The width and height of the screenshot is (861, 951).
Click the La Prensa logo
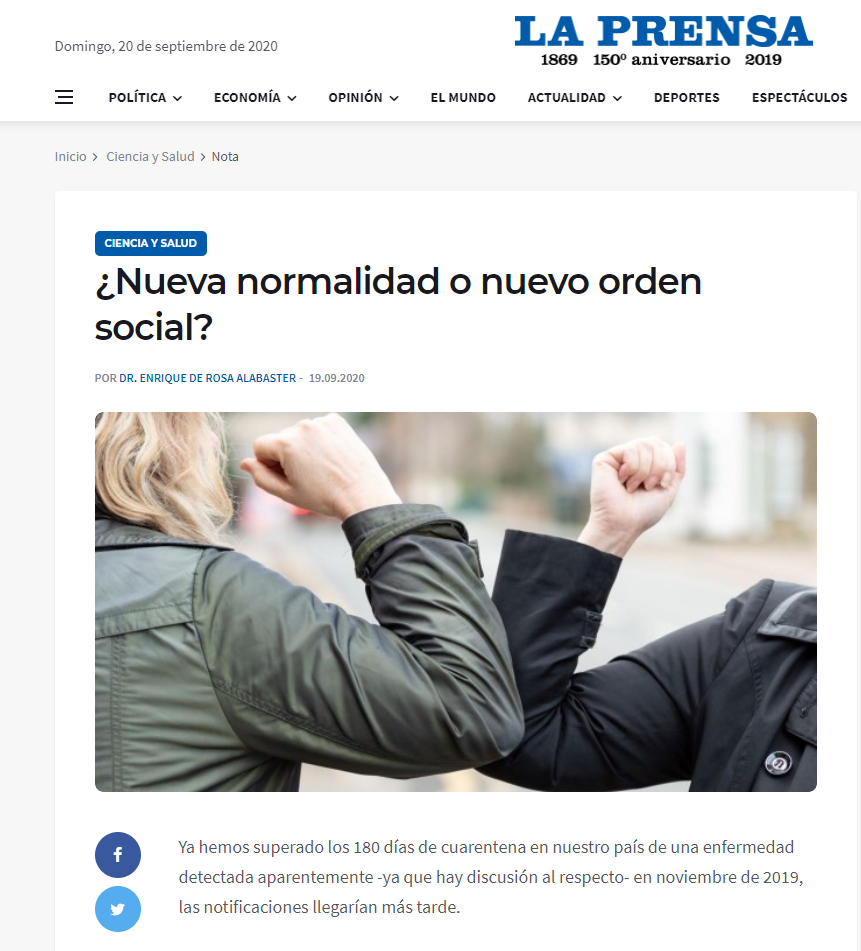[663, 41]
